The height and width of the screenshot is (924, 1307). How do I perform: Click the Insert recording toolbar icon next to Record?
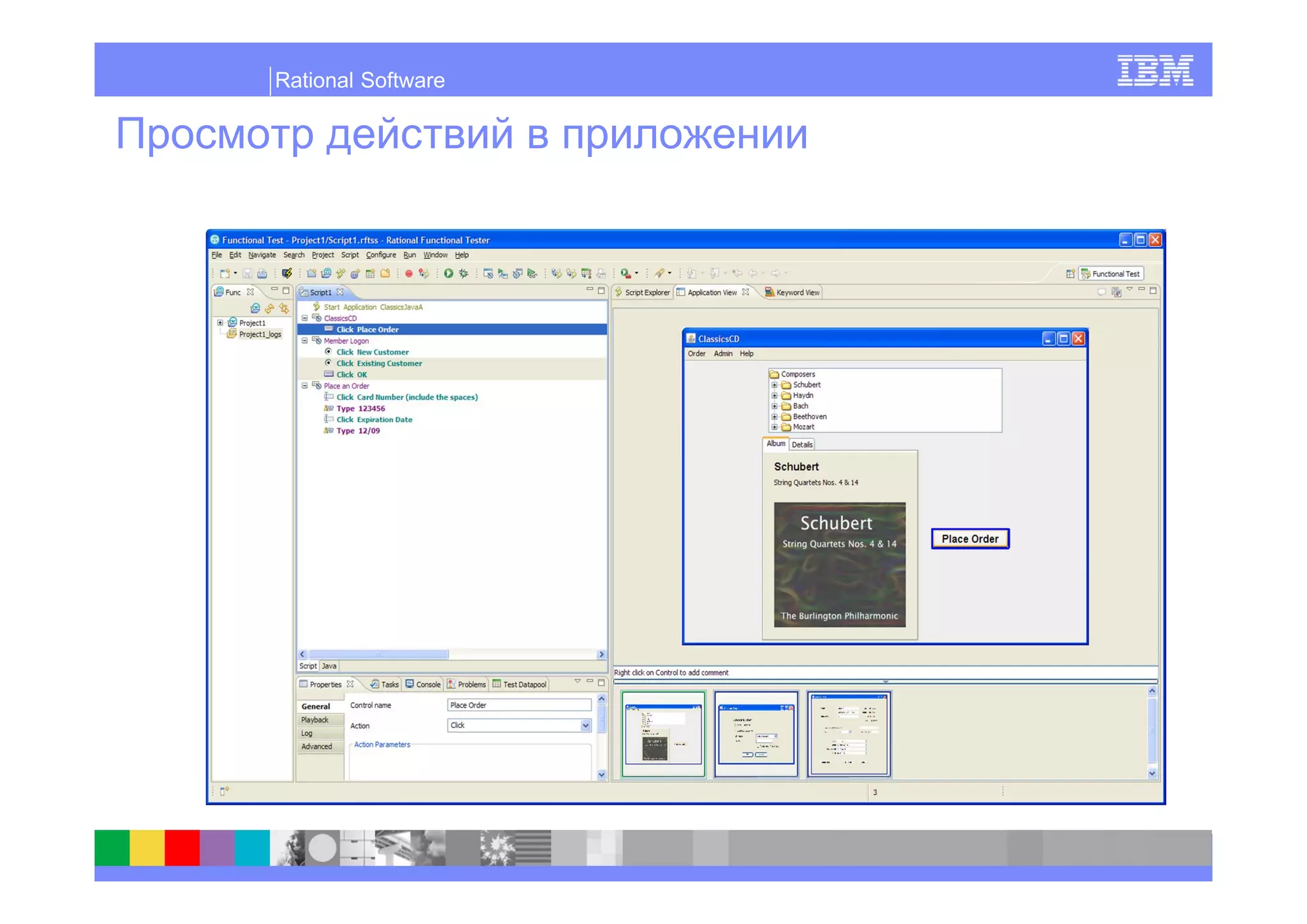tap(424, 274)
